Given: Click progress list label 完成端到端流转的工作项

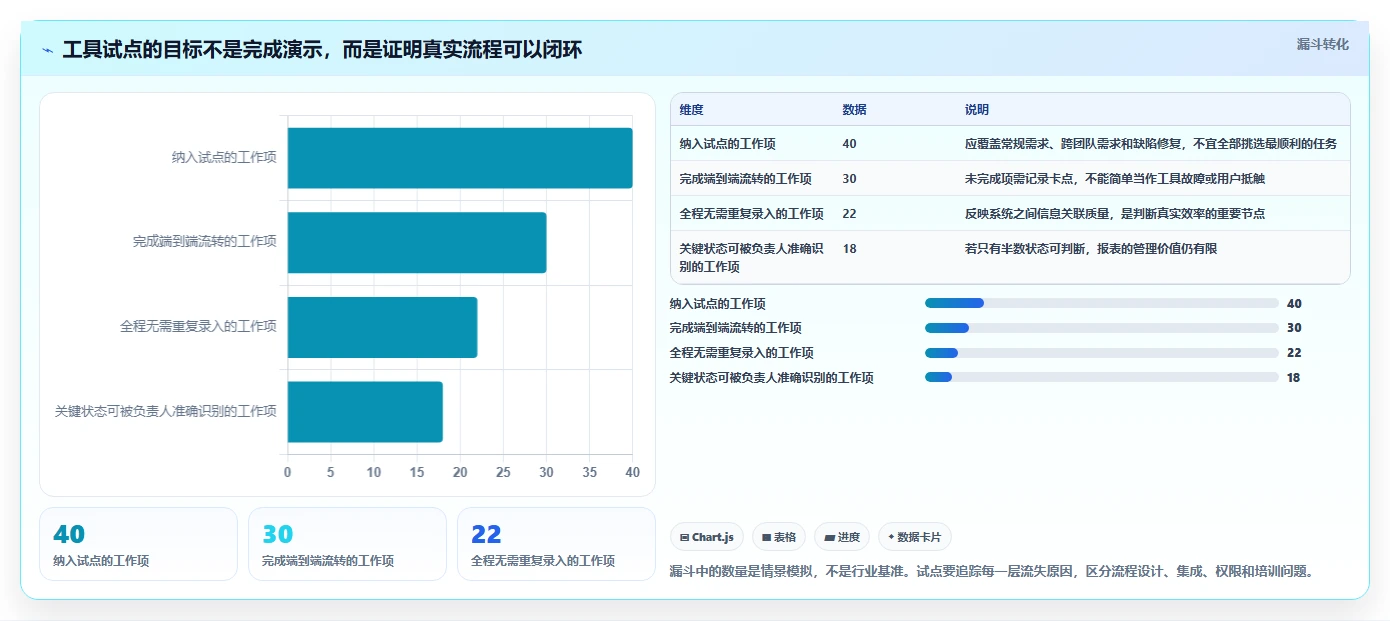Looking at the screenshot, I should point(736,328).
